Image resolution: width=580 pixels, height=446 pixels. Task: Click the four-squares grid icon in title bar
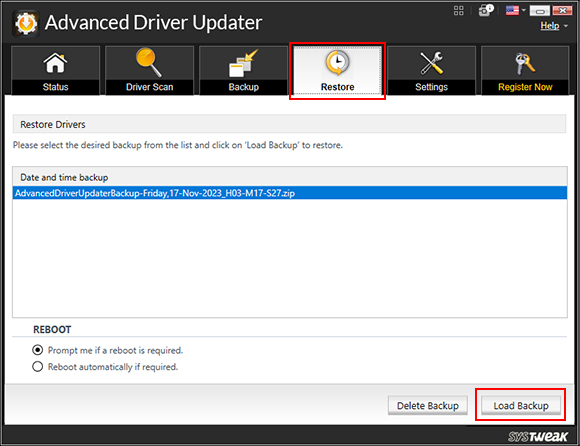tap(459, 10)
